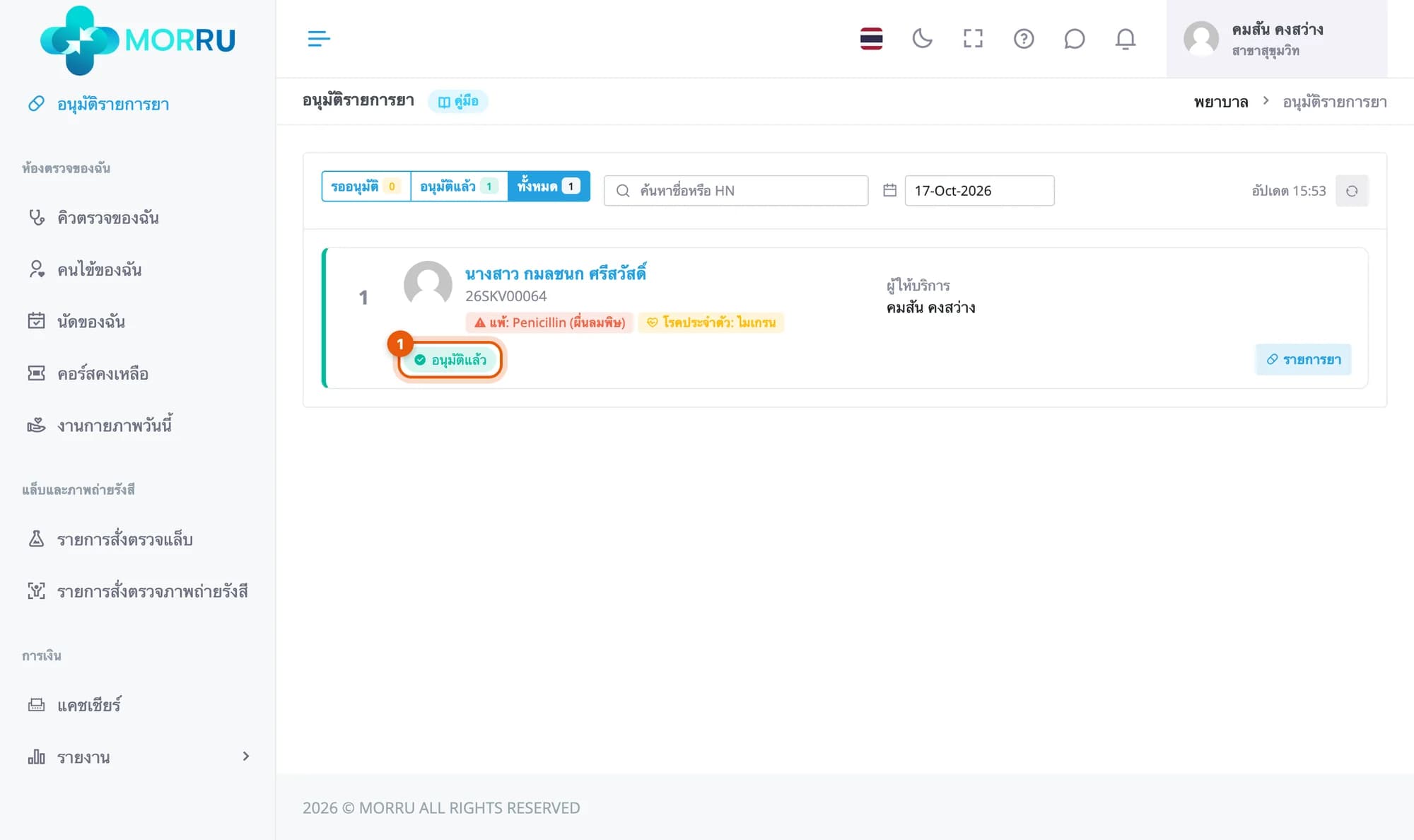Viewport: 1414px width, 840px height.
Task: Click provider name คมสัน คงสว่าง in card
Action: (931, 308)
